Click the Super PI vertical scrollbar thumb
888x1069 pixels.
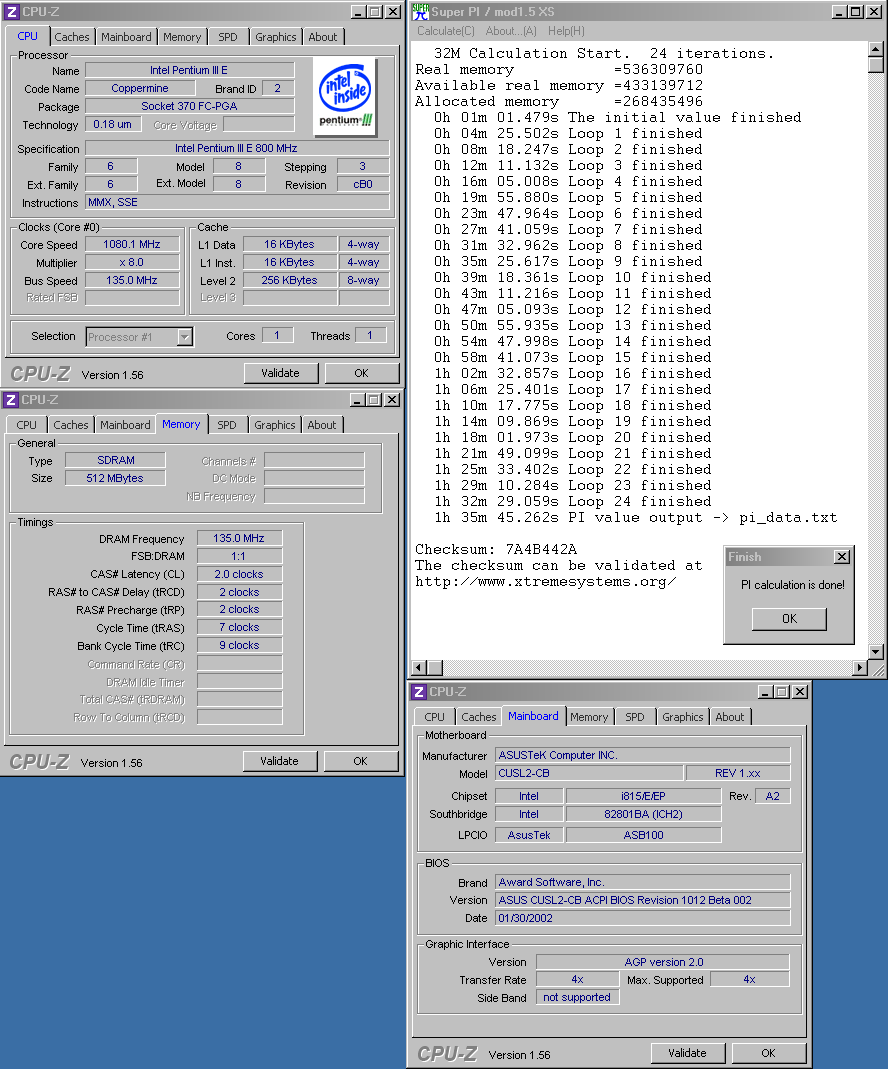tap(876, 65)
